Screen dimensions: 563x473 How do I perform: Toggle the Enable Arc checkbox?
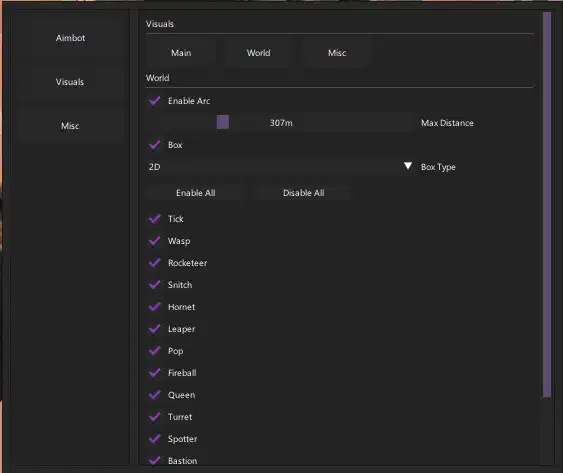pyautogui.click(x=155, y=101)
